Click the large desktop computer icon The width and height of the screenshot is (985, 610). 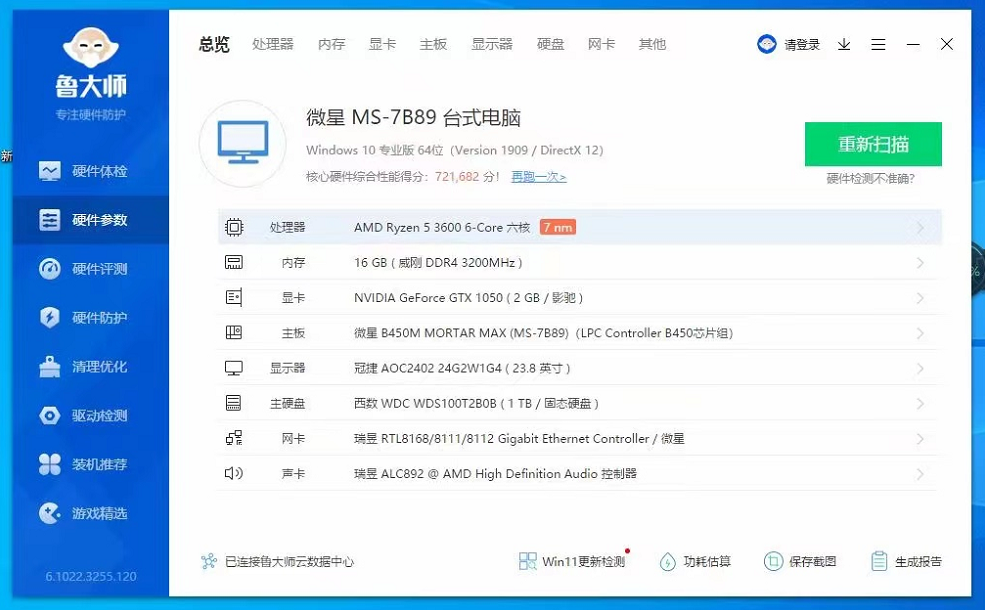click(x=242, y=143)
